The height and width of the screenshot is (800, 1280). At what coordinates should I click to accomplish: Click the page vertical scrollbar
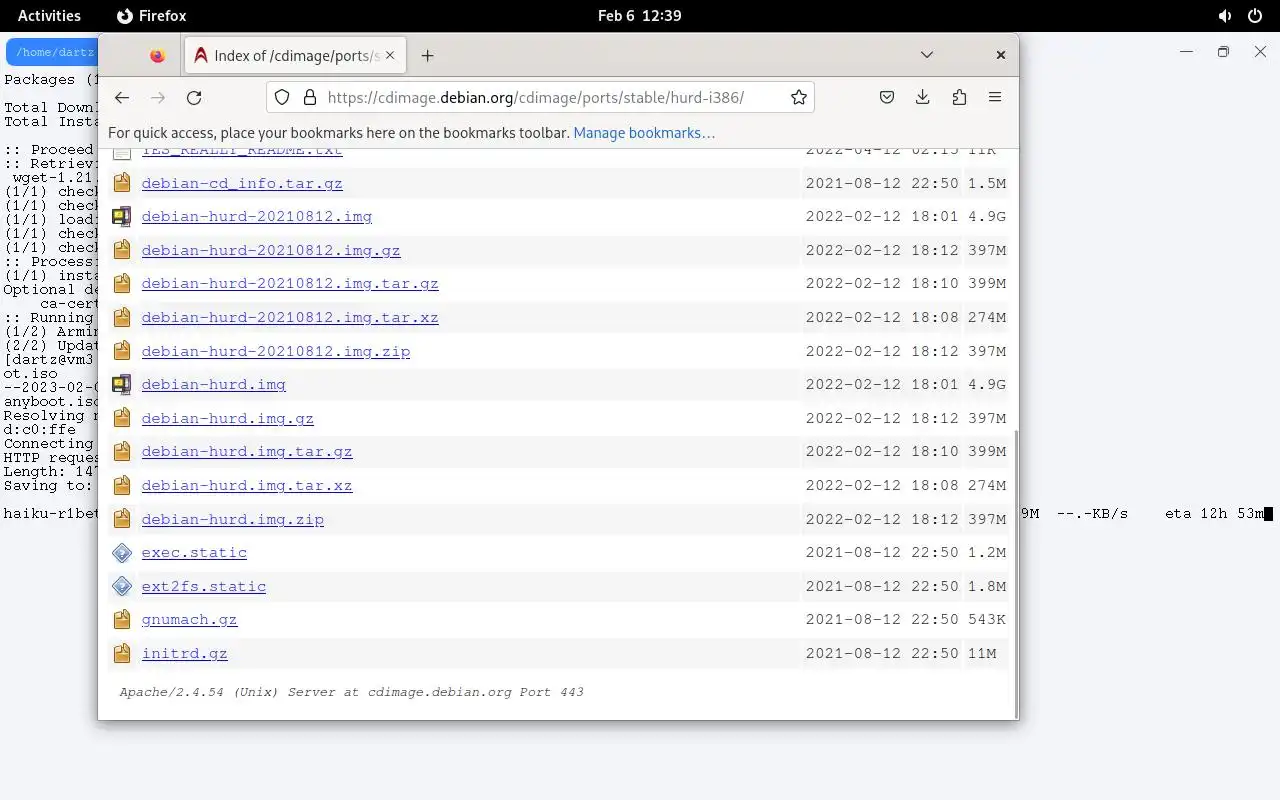tap(1015, 573)
